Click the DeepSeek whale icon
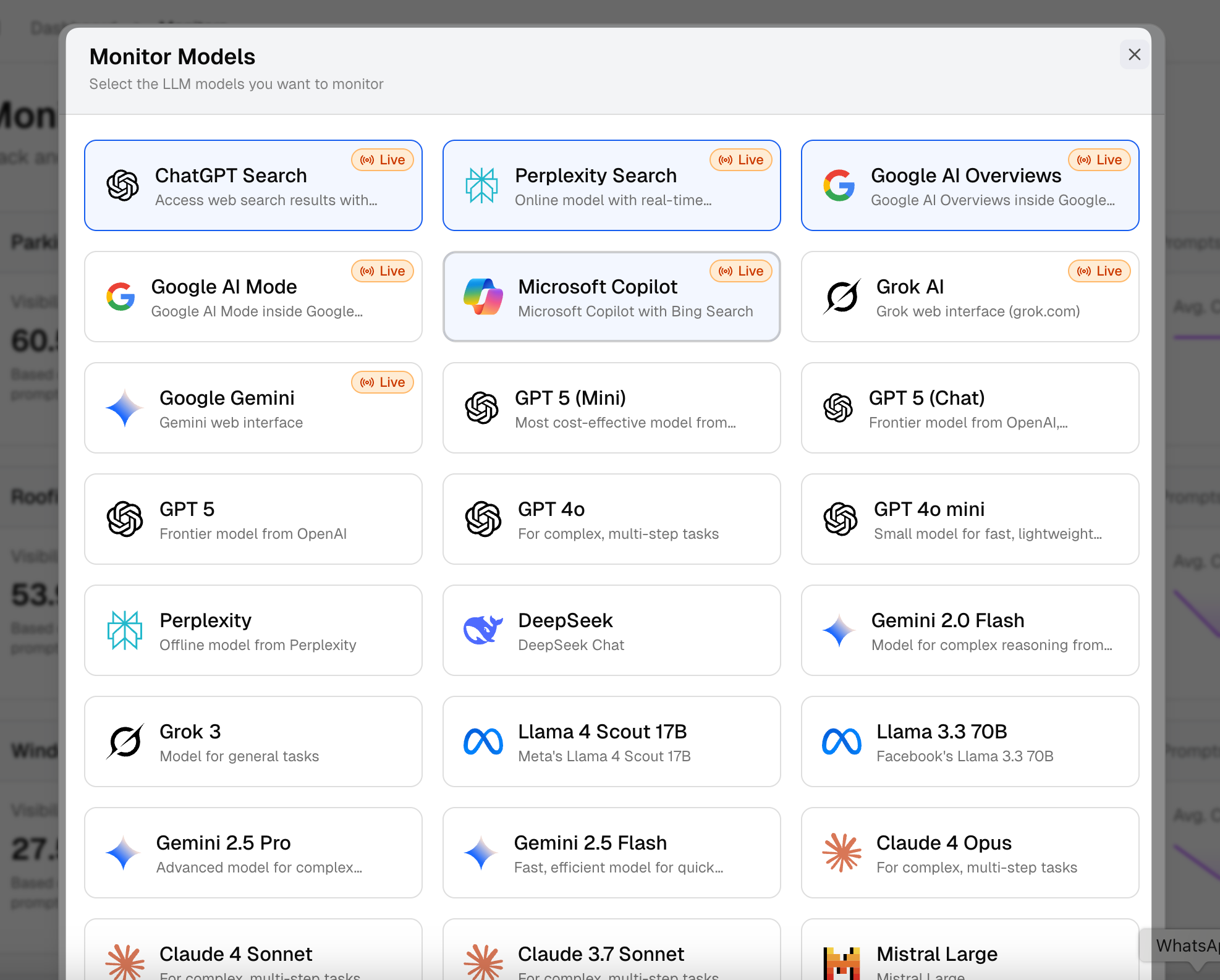Image resolution: width=1220 pixels, height=980 pixels. pos(483,630)
